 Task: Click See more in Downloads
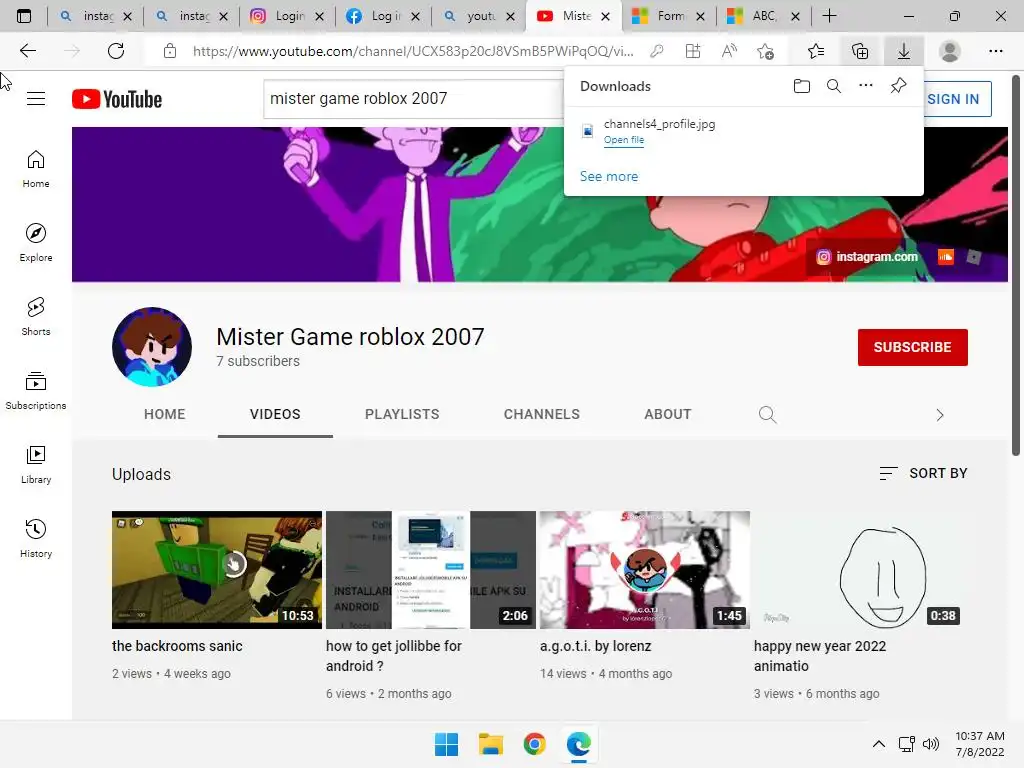[x=609, y=176]
